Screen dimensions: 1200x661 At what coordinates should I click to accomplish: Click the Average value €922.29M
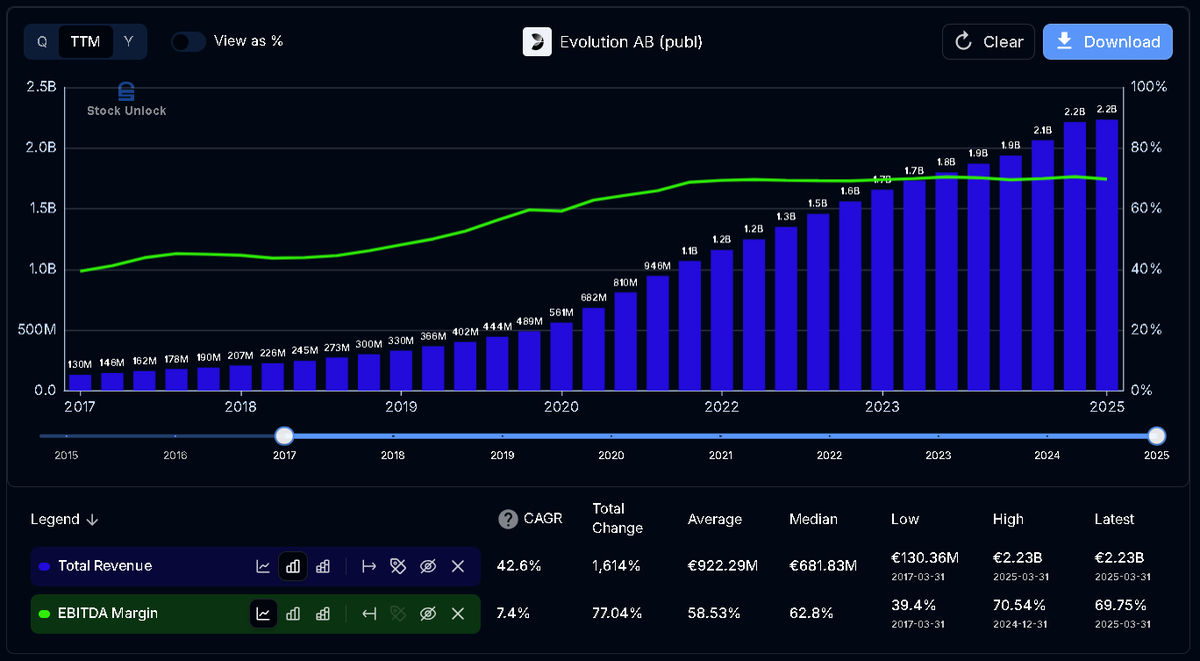tap(723, 566)
